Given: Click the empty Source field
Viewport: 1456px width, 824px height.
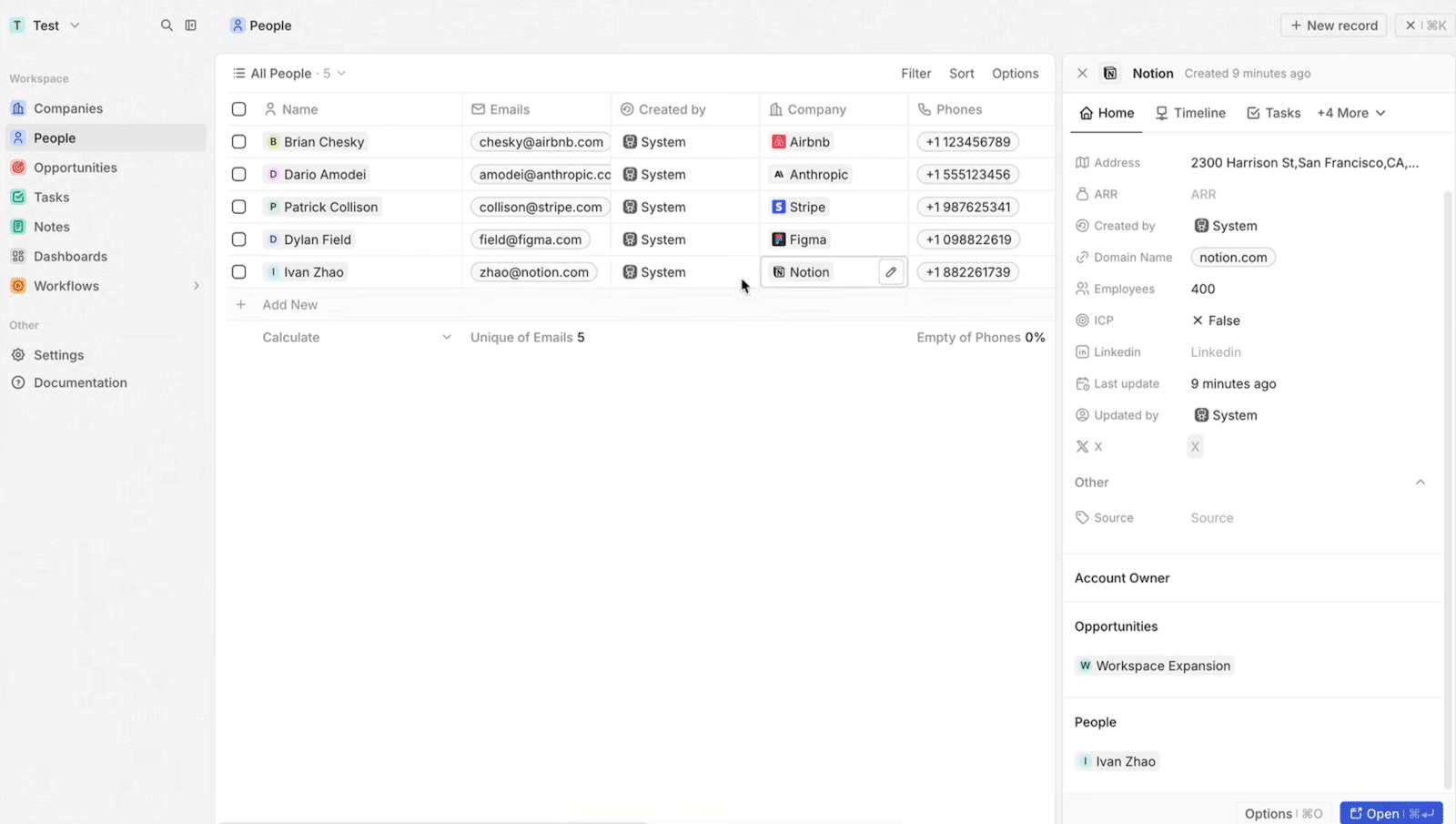Looking at the screenshot, I should click(x=1212, y=518).
